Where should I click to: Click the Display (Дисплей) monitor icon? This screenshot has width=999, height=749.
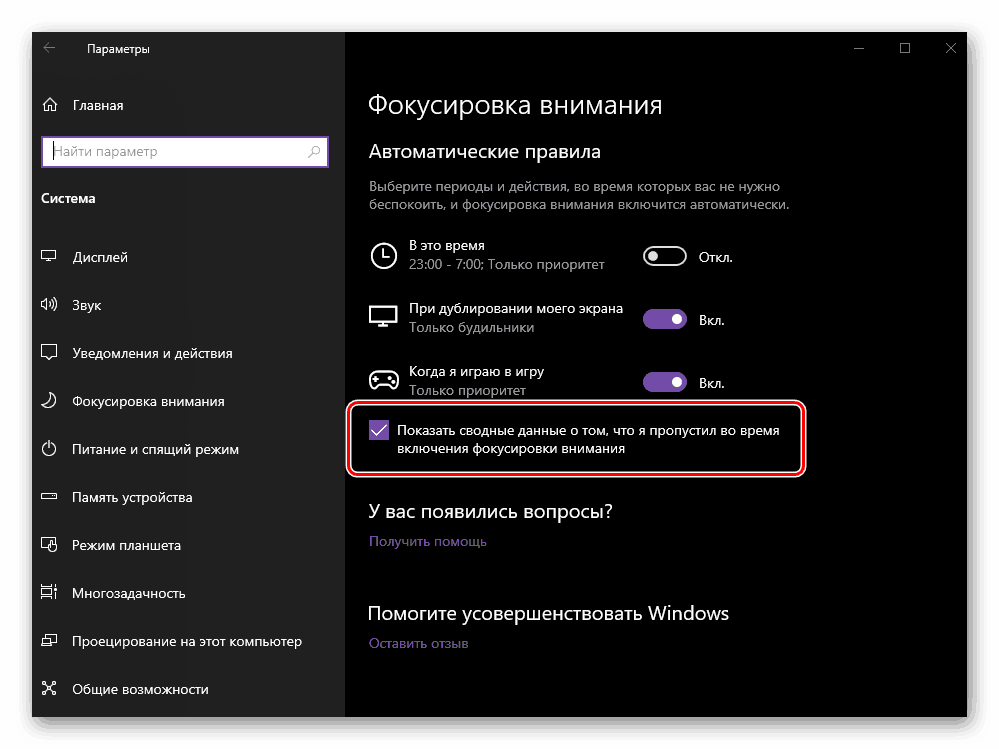click(49, 257)
